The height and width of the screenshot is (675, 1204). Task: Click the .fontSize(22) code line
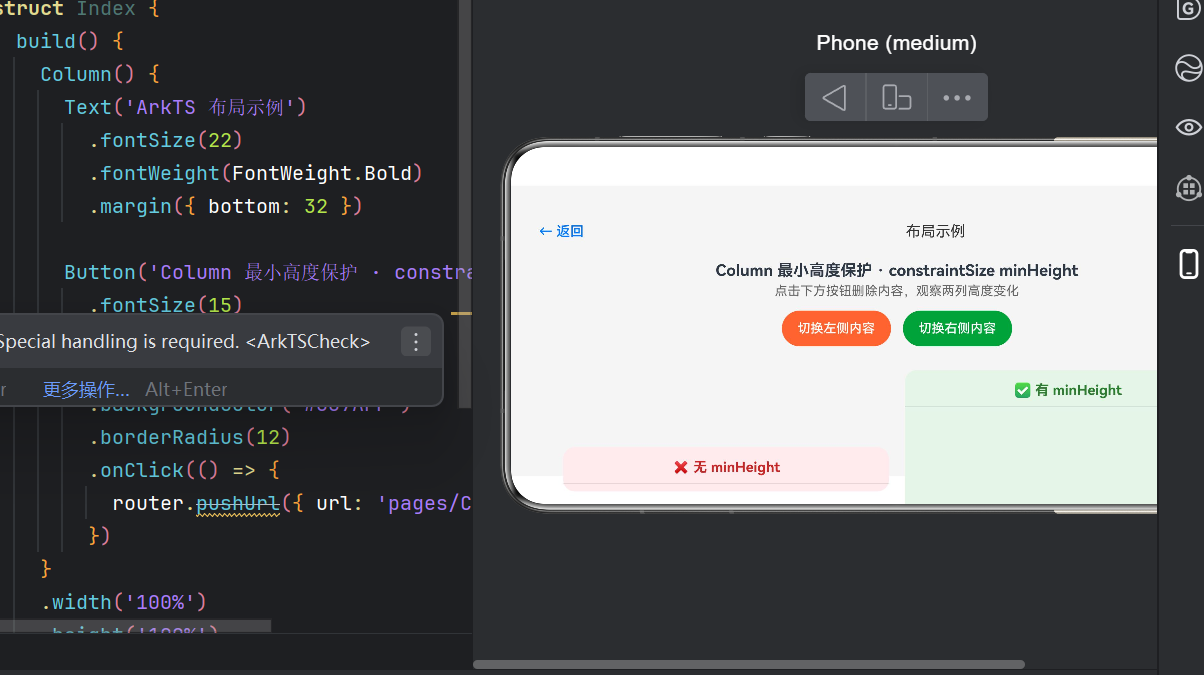tap(166, 140)
